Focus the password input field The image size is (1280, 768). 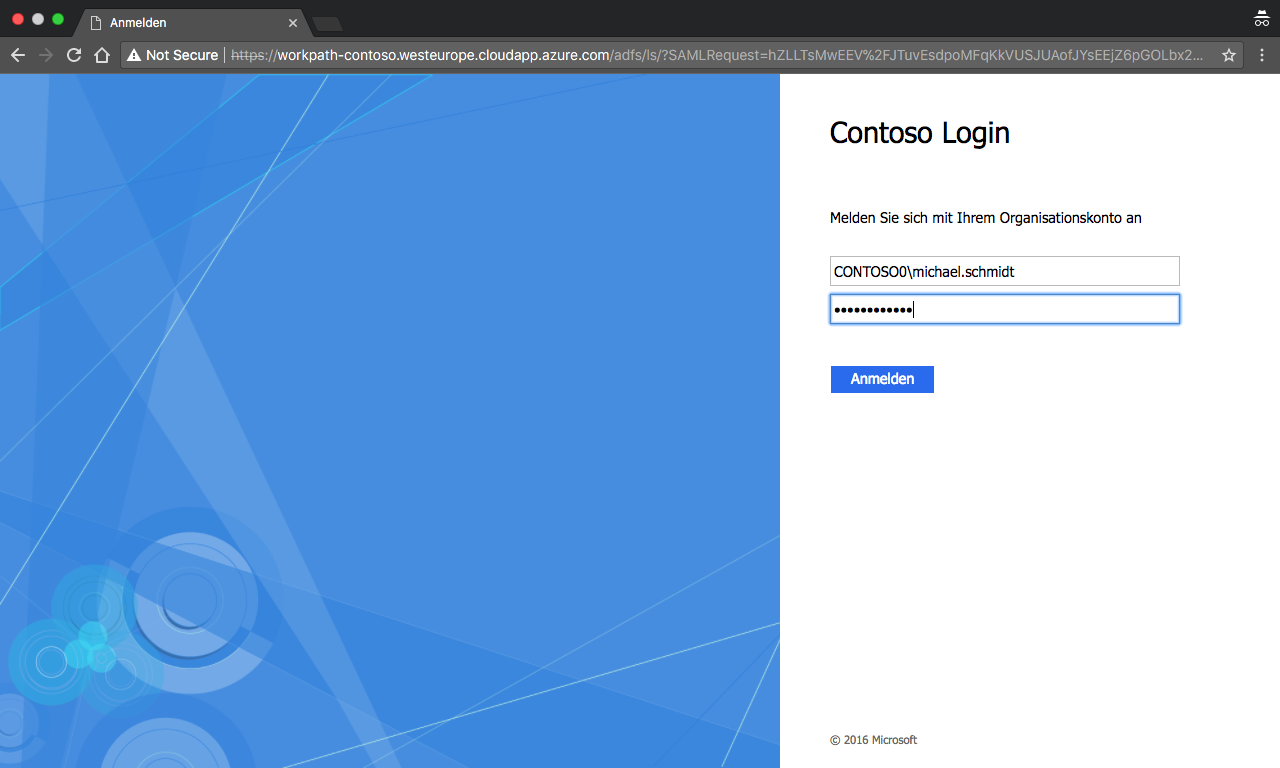[1005, 309]
